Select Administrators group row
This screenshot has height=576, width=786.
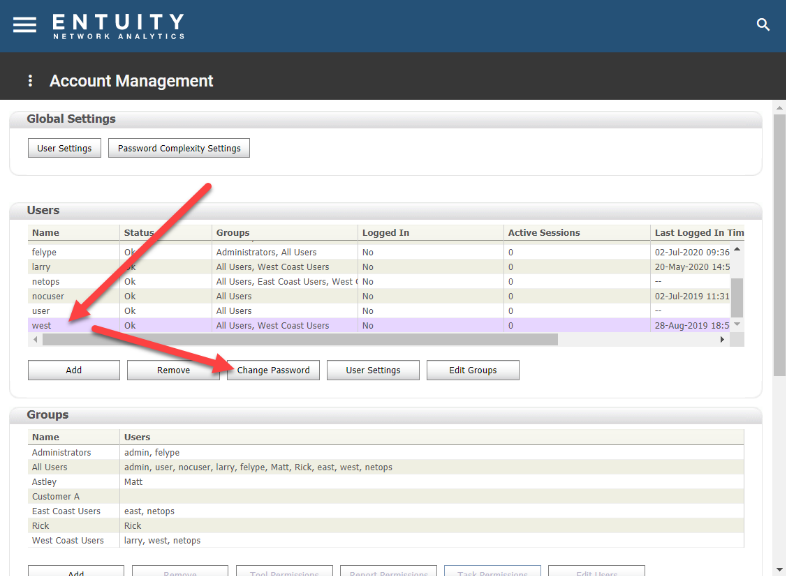tap(386, 453)
